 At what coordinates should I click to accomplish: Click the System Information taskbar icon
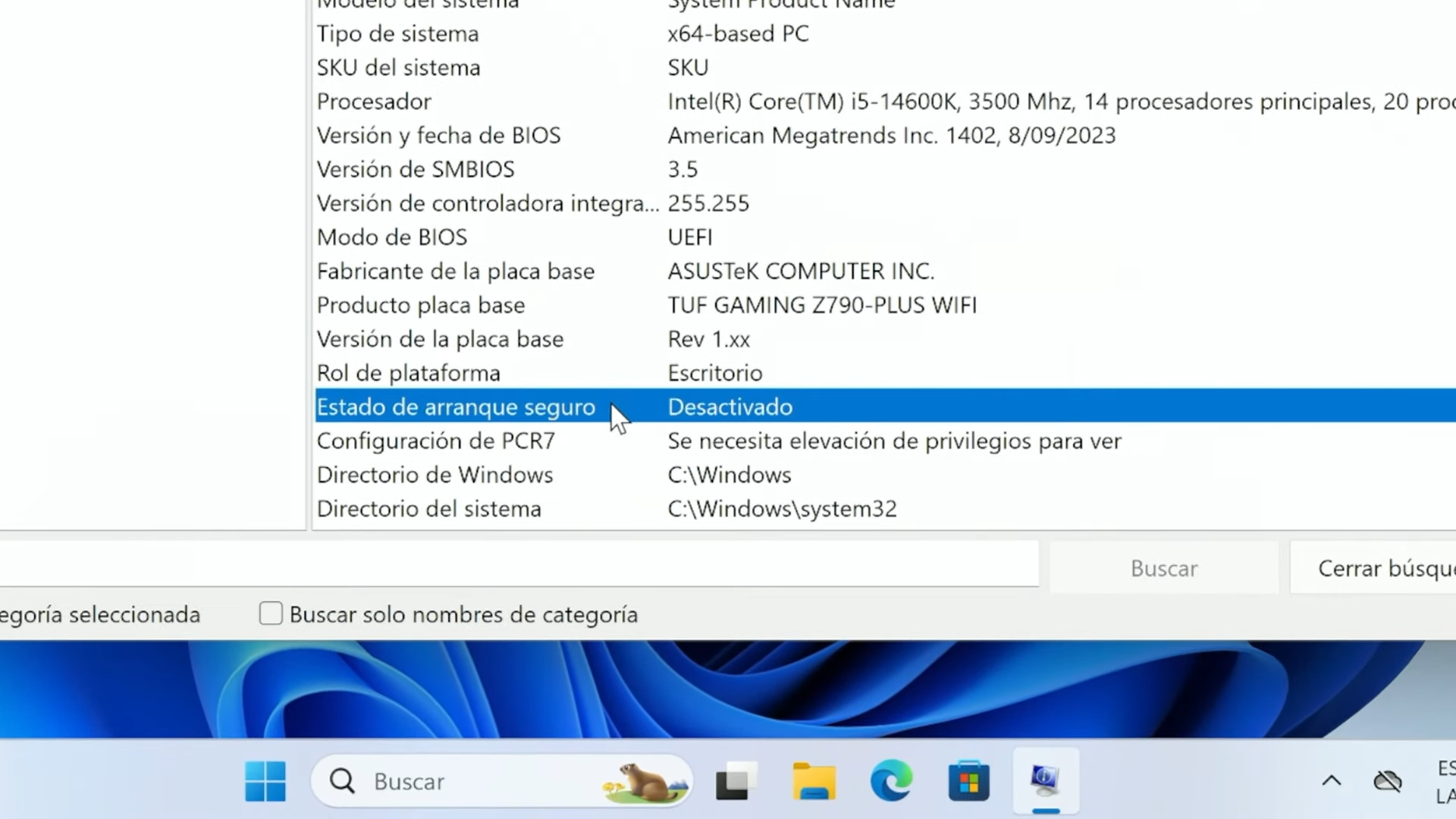coord(1046,781)
